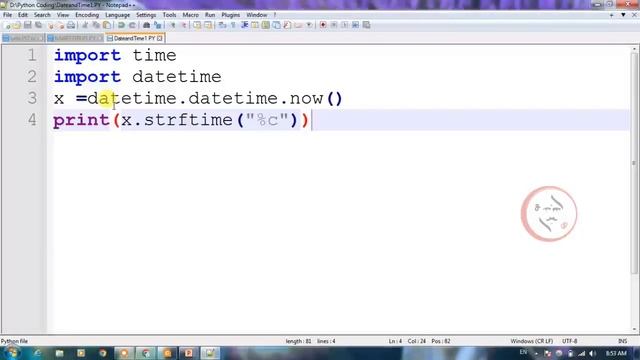Click the Playback macro icon

(x=344, y=25)
